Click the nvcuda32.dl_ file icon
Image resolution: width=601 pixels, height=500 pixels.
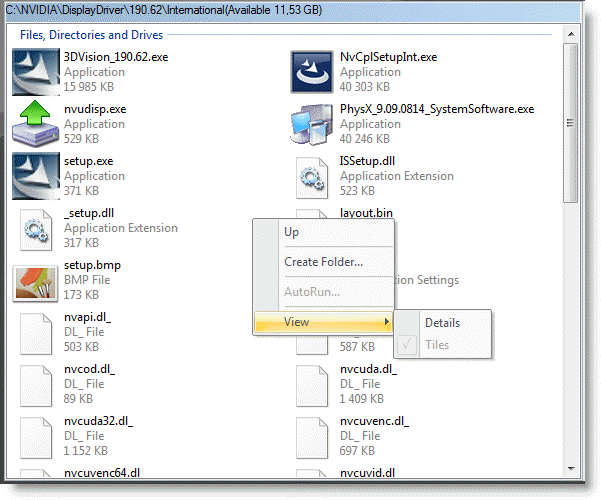click(36, 438)
